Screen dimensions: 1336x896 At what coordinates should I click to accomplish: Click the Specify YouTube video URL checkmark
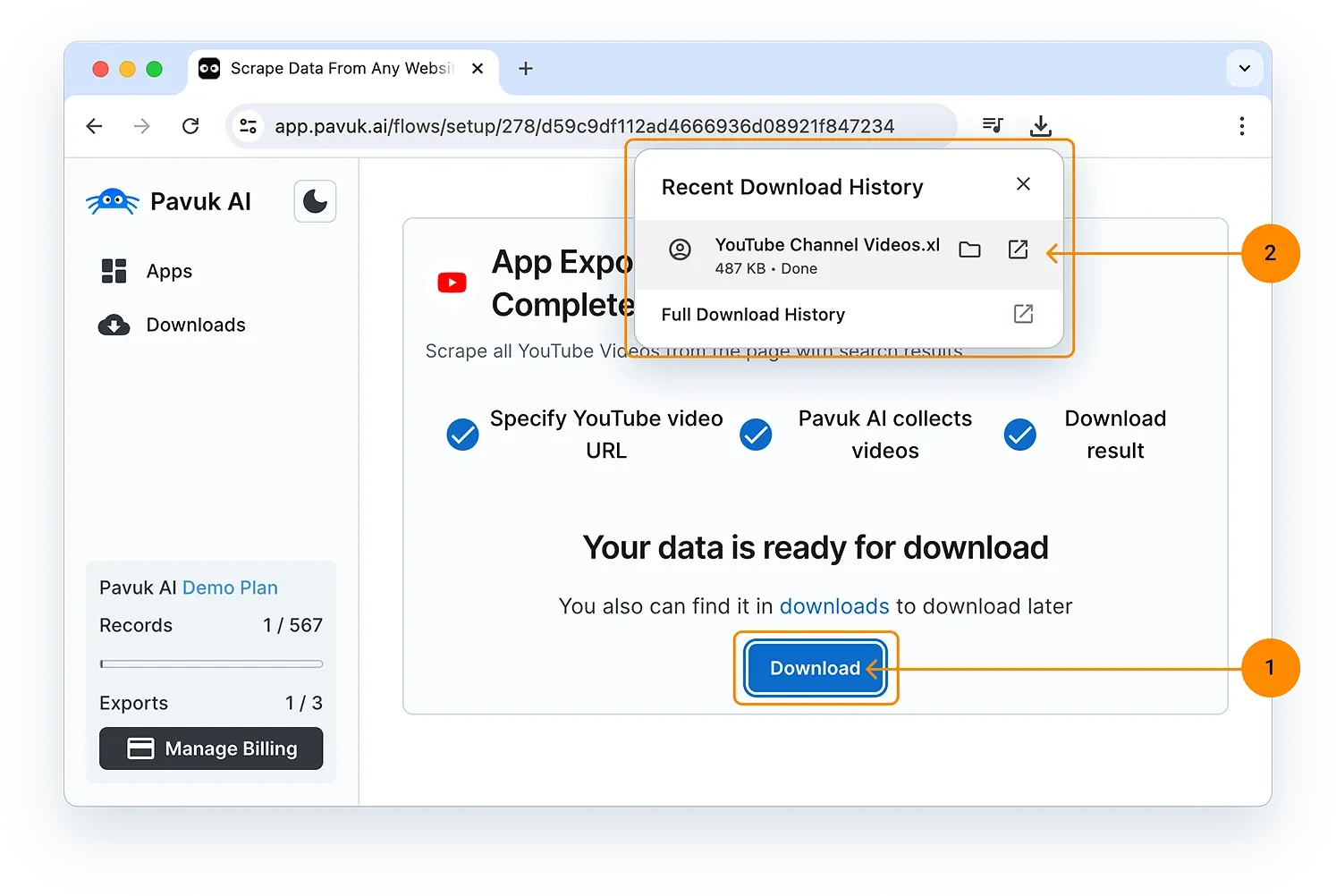click(x=462, y=435)
